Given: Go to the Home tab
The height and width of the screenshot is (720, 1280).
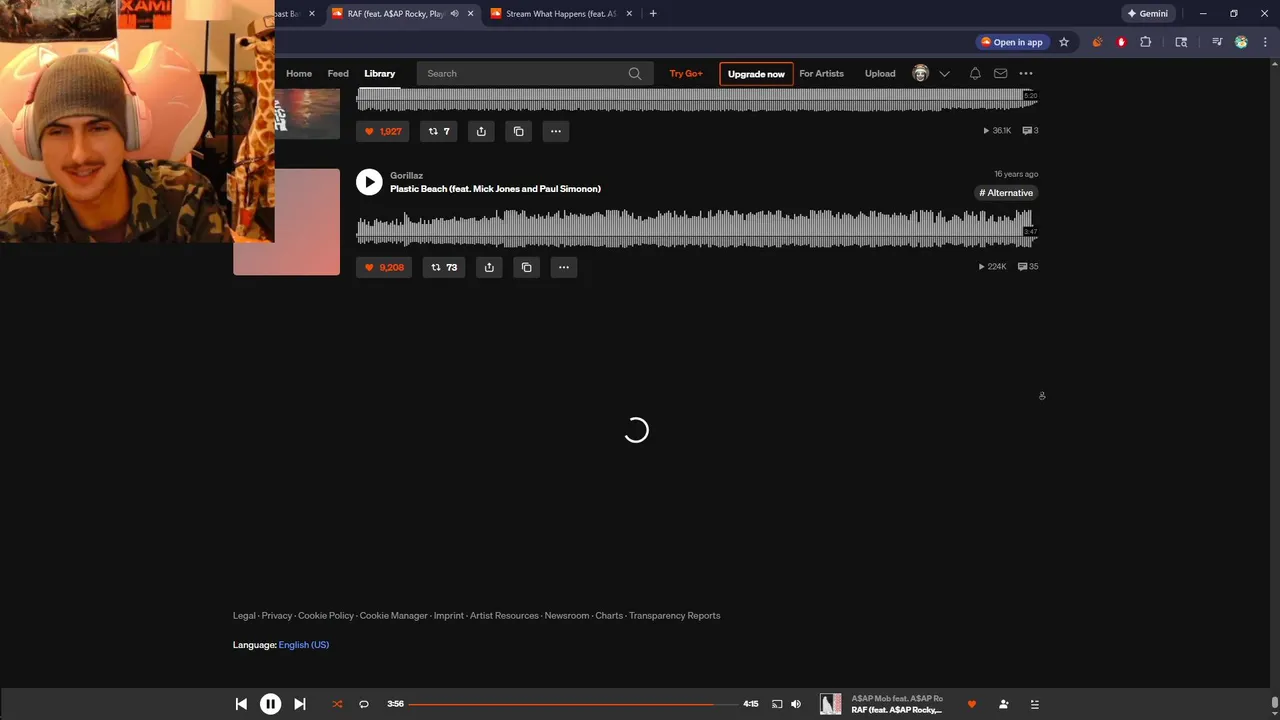Looking at the screenshot, I should (299, 73).
